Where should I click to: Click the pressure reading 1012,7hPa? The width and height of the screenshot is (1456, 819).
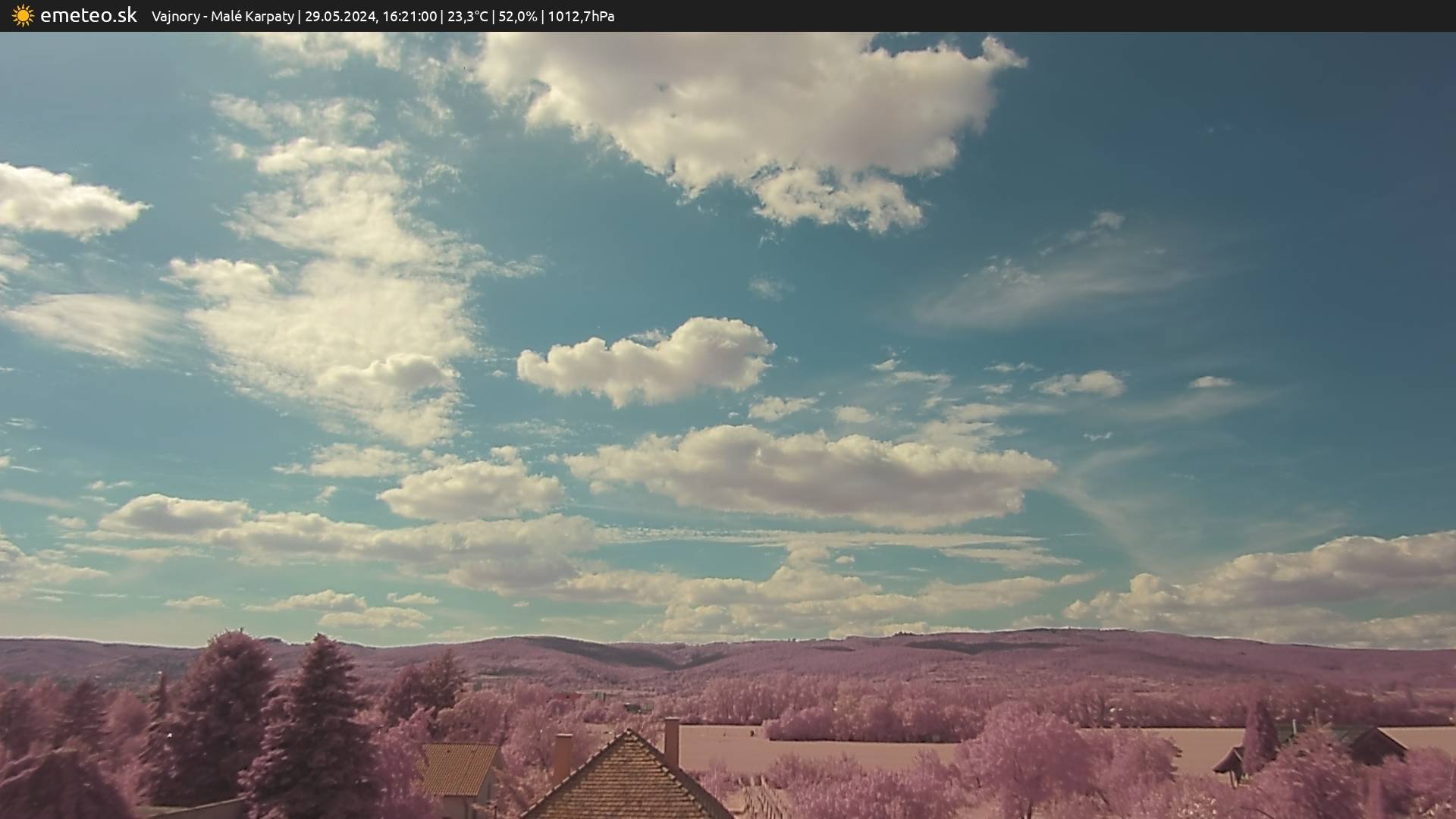click(x=581, y=17)
